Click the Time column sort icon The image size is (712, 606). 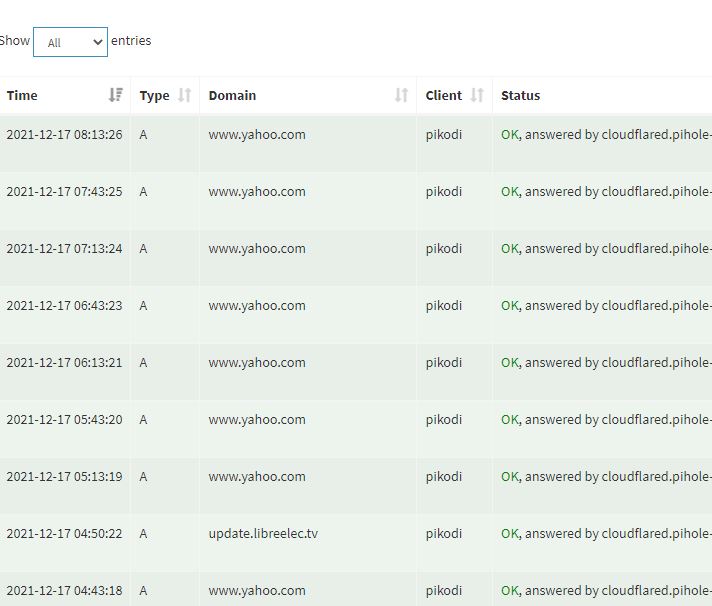115,96
